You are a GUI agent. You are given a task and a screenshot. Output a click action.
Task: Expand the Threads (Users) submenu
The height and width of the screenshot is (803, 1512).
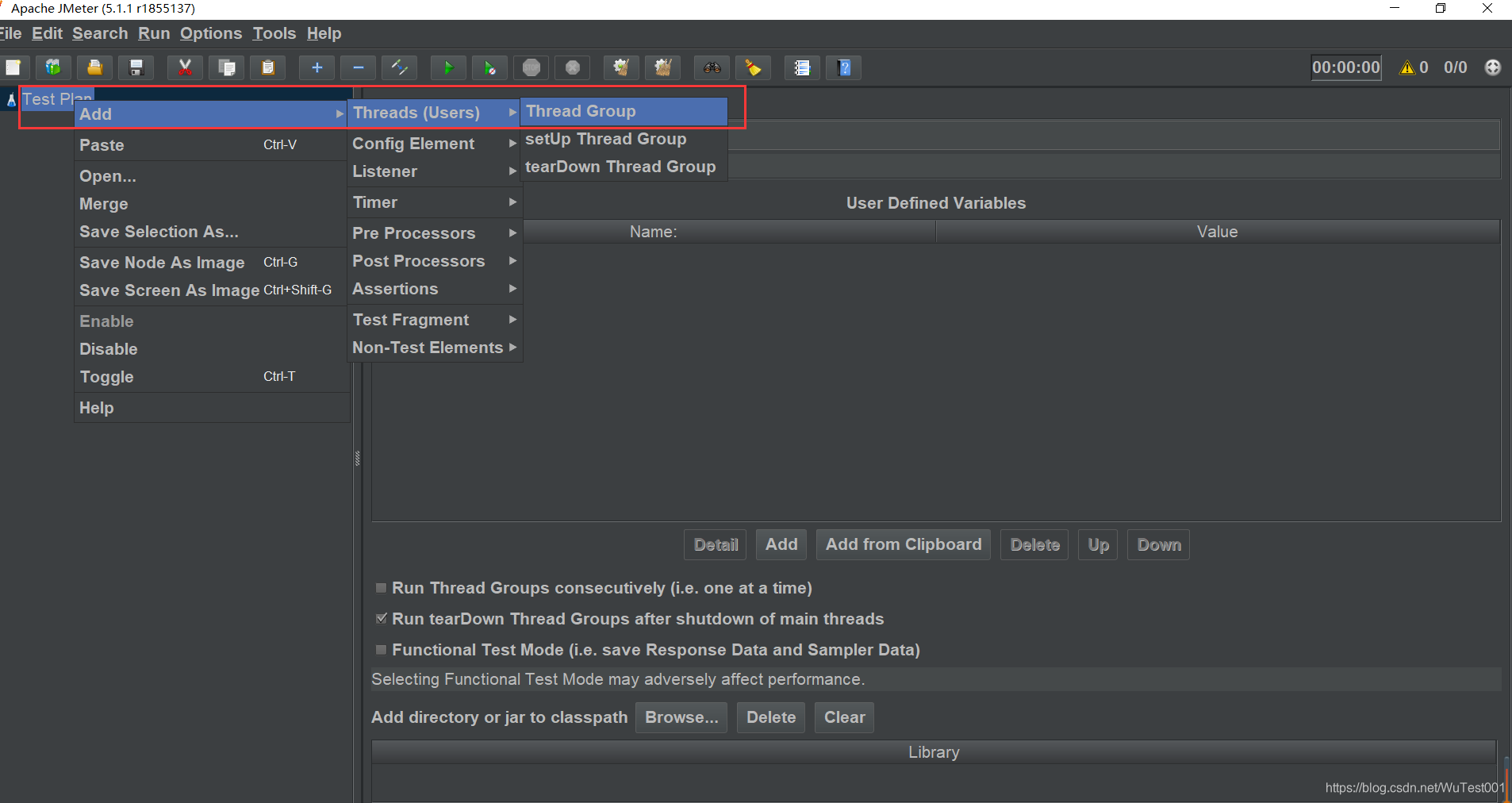pos(435,113)
